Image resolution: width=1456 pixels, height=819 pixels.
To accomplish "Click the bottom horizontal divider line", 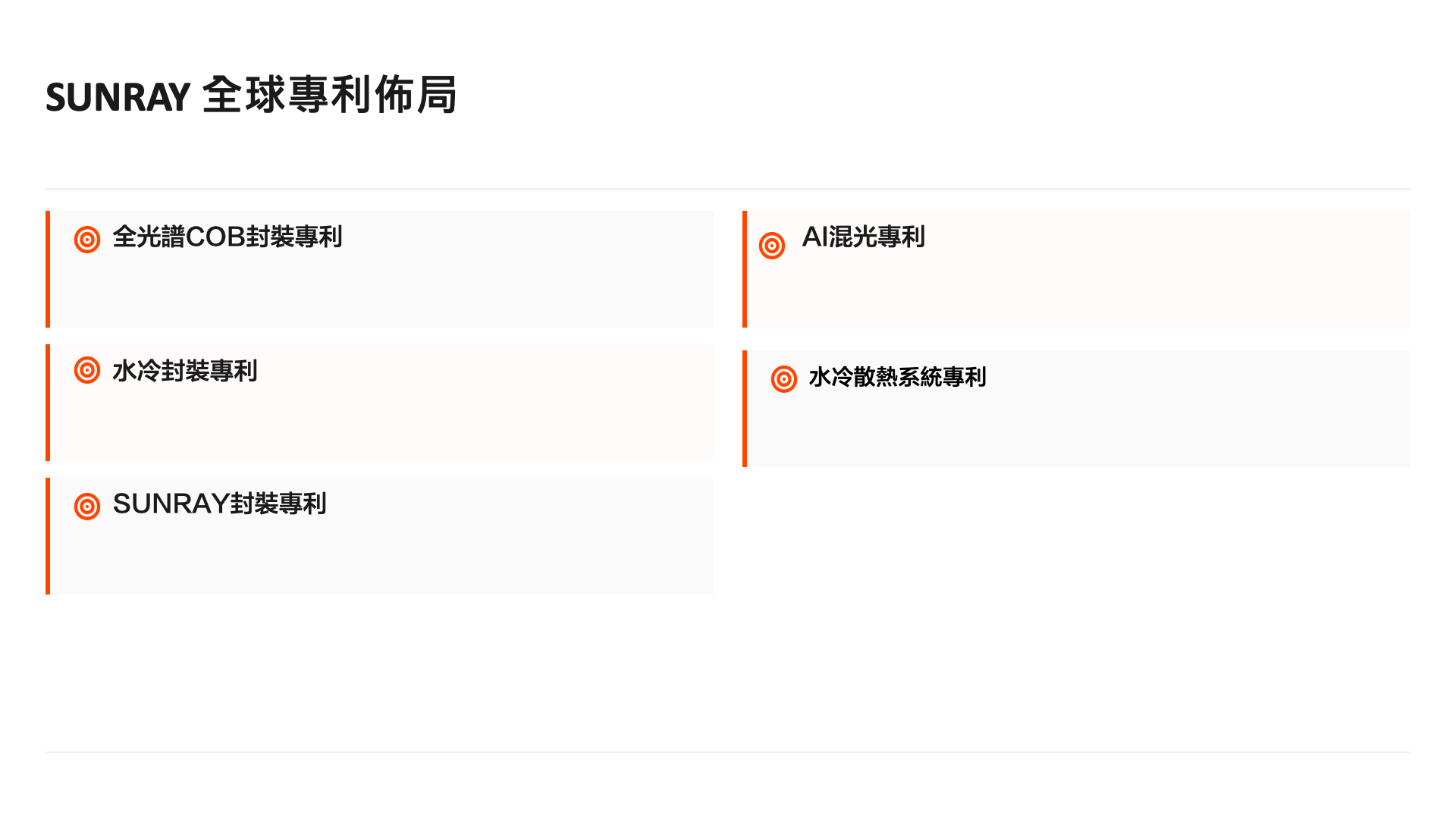I will pos(728,752).
